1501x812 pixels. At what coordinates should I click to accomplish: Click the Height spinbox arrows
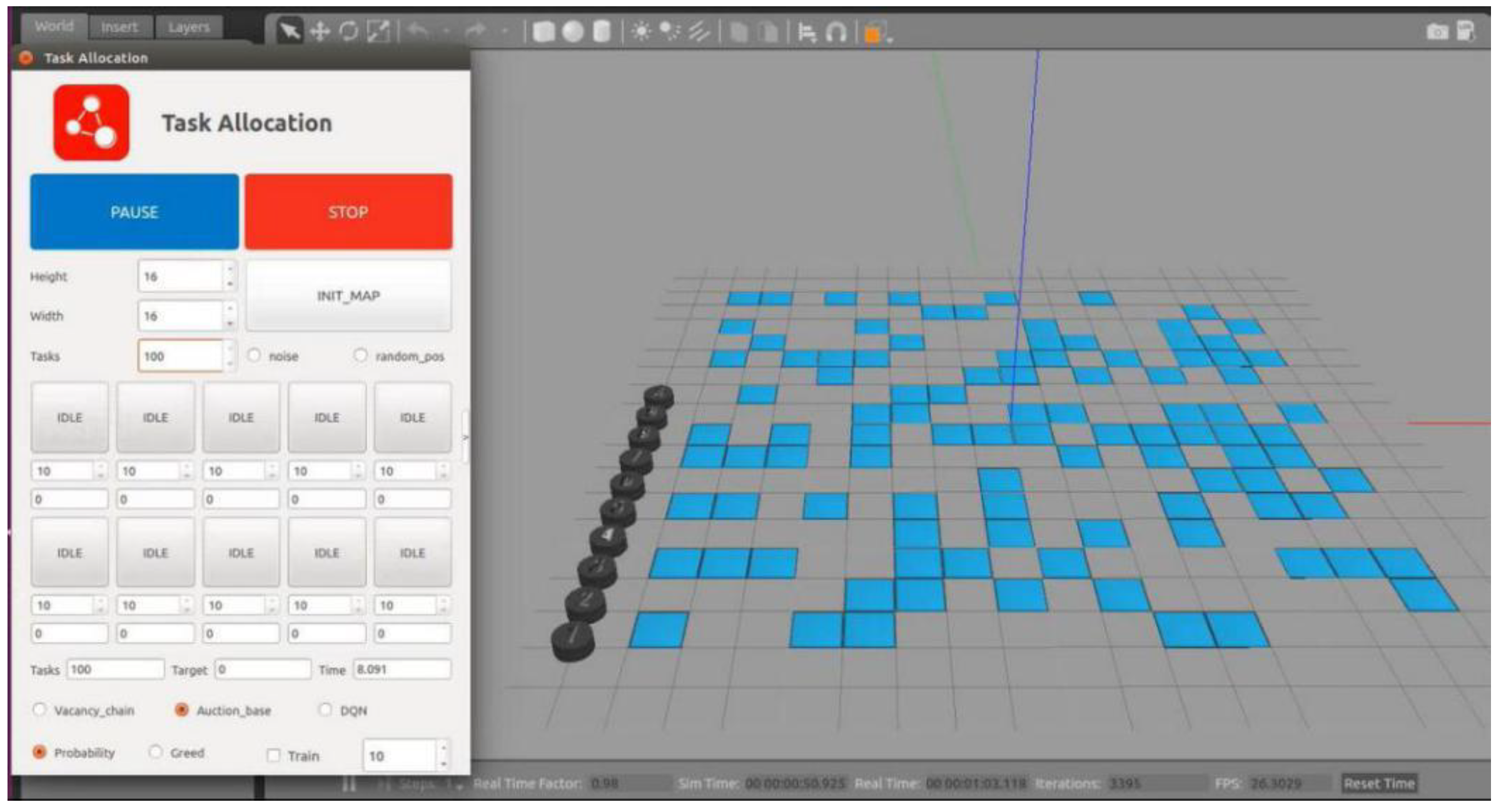[230, 276]
